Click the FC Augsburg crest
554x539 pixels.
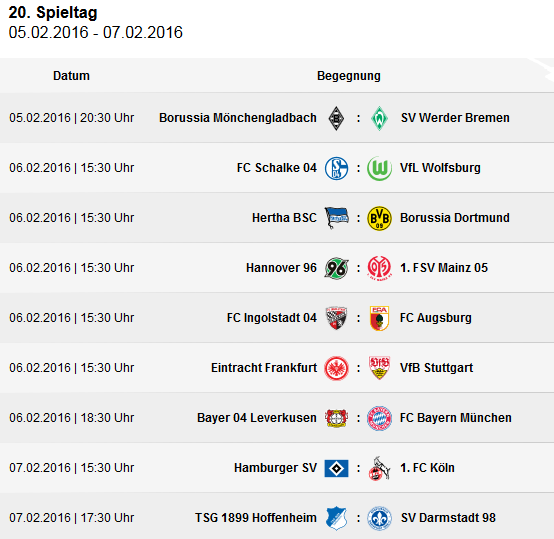pos(379,318)
